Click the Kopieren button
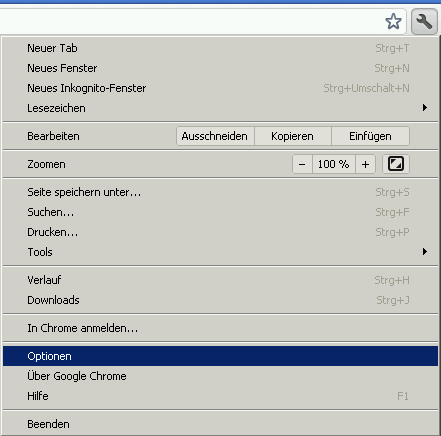This screenshot has width=441, height=436. point(293,136)
